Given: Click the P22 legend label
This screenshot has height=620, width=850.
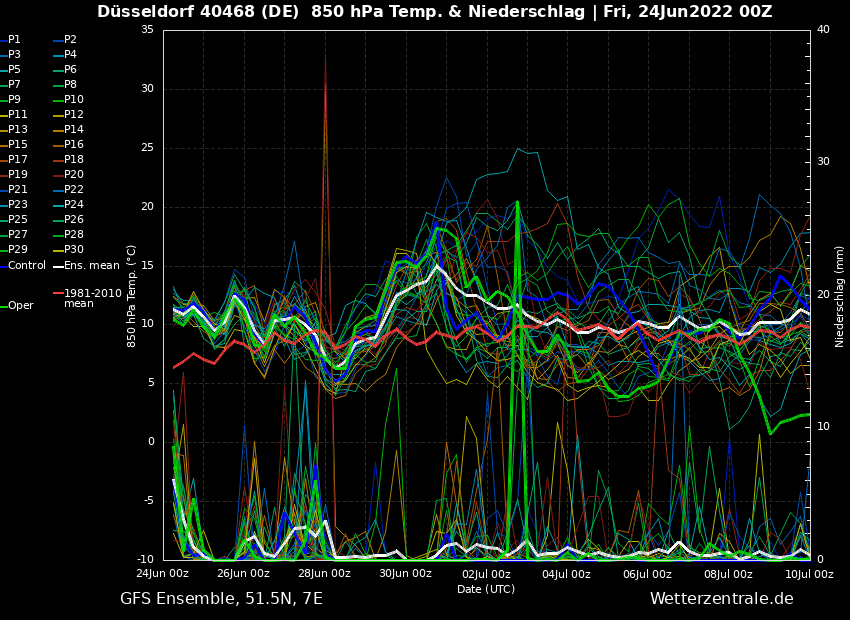Looking at the screenshot, I should [x=74, y=190].
